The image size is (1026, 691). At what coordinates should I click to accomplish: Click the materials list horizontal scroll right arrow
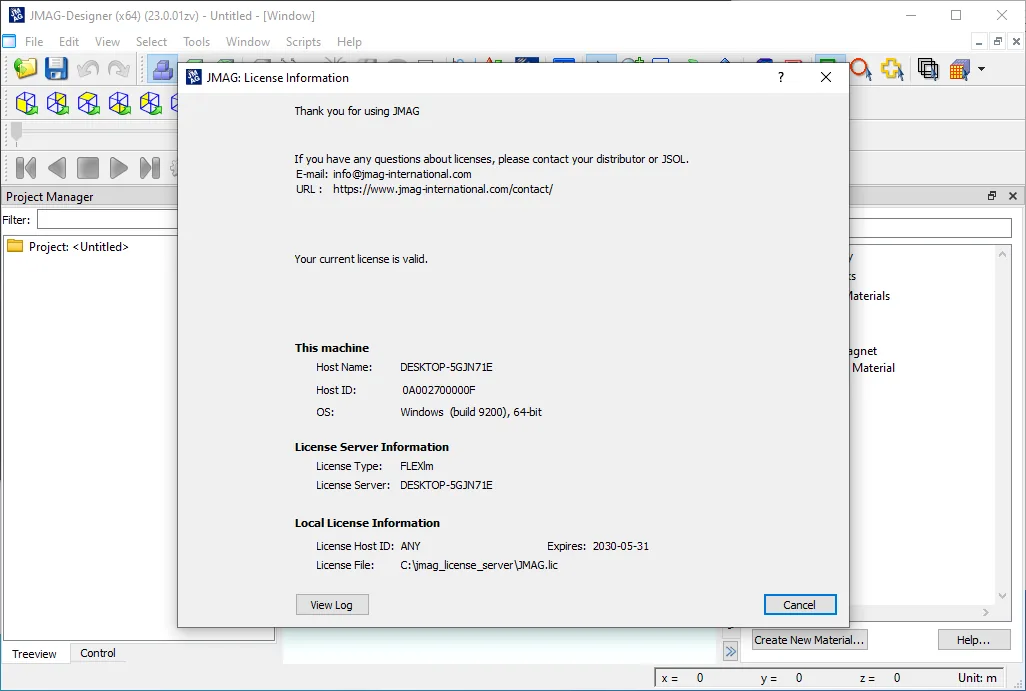(986, 612)
